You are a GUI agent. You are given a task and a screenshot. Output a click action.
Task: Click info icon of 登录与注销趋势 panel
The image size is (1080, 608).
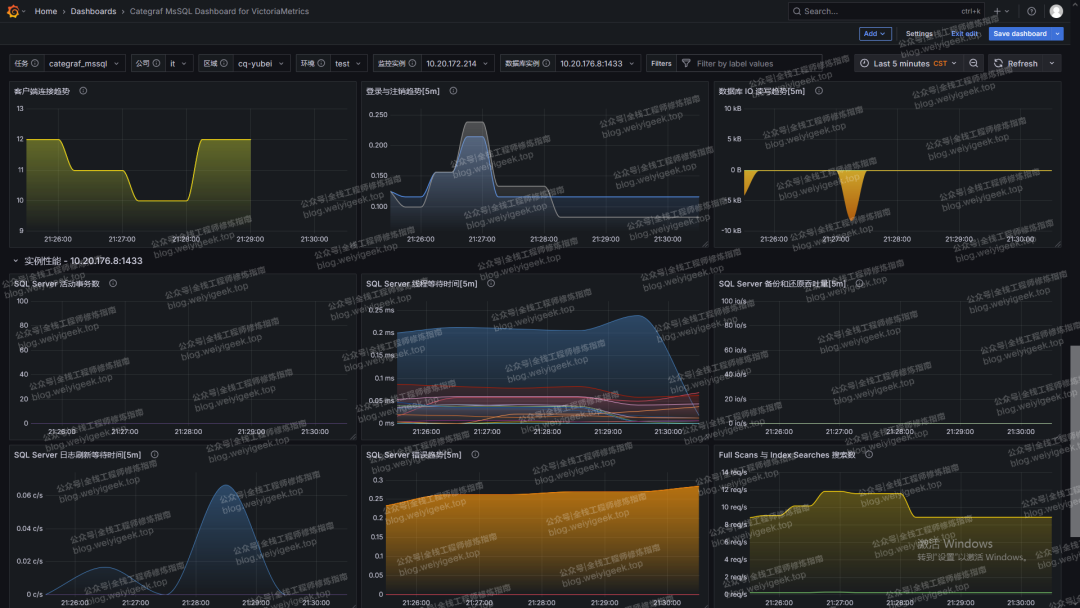[453, 91]
